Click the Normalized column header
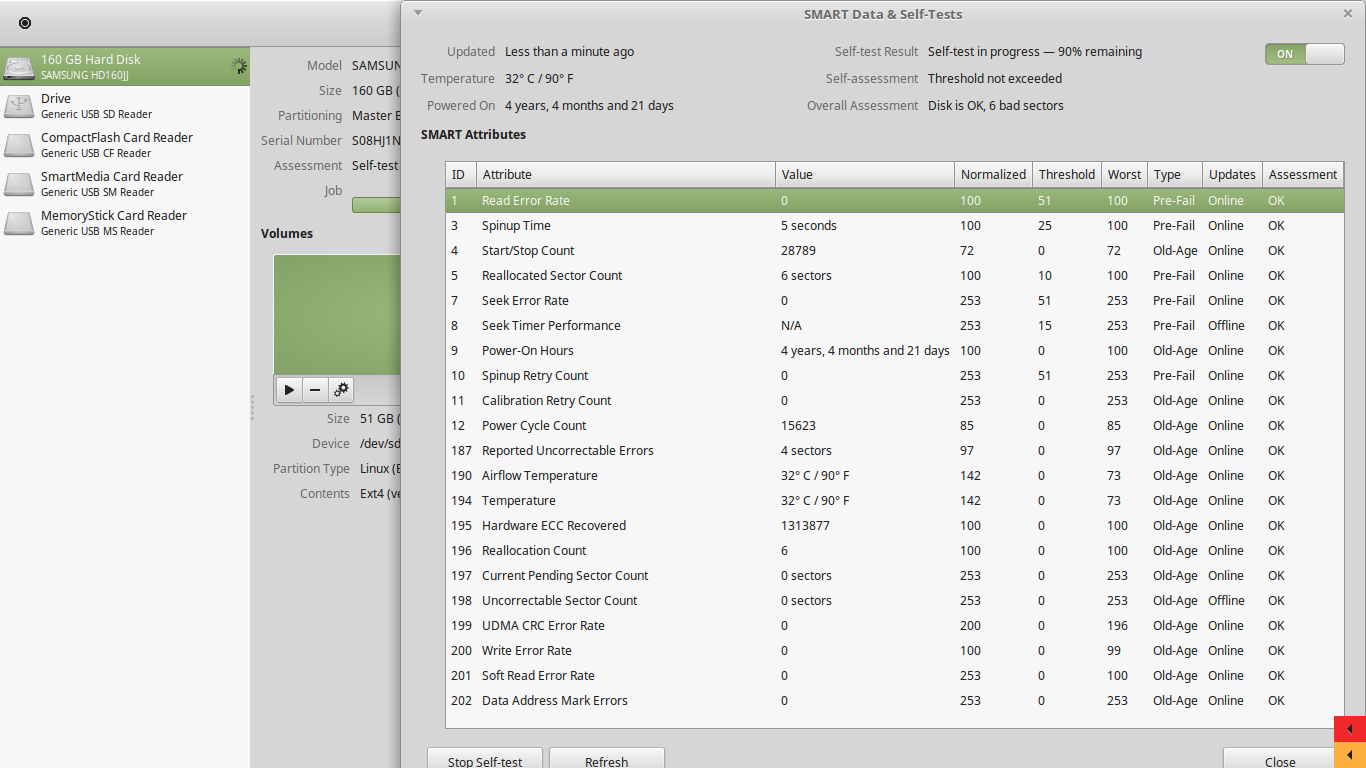 (x=993, y=174)
